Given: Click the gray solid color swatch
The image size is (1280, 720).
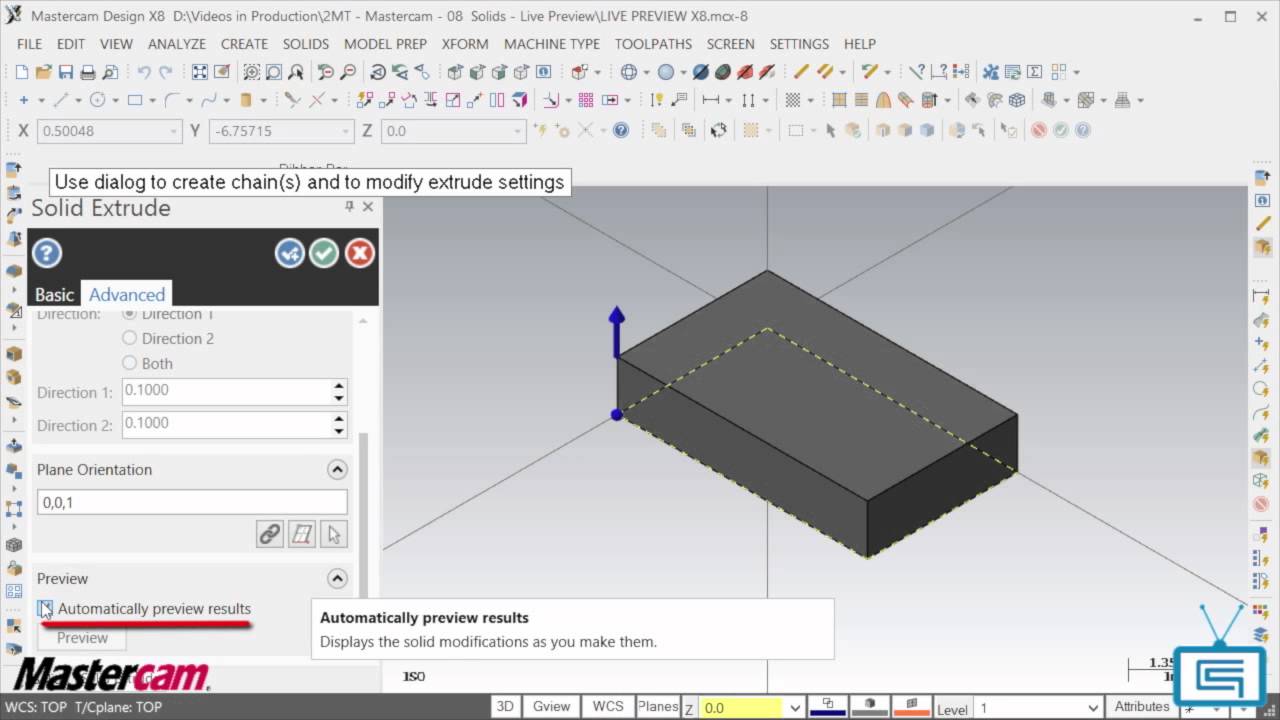Looking at the screenshot, I should (869, 707).
